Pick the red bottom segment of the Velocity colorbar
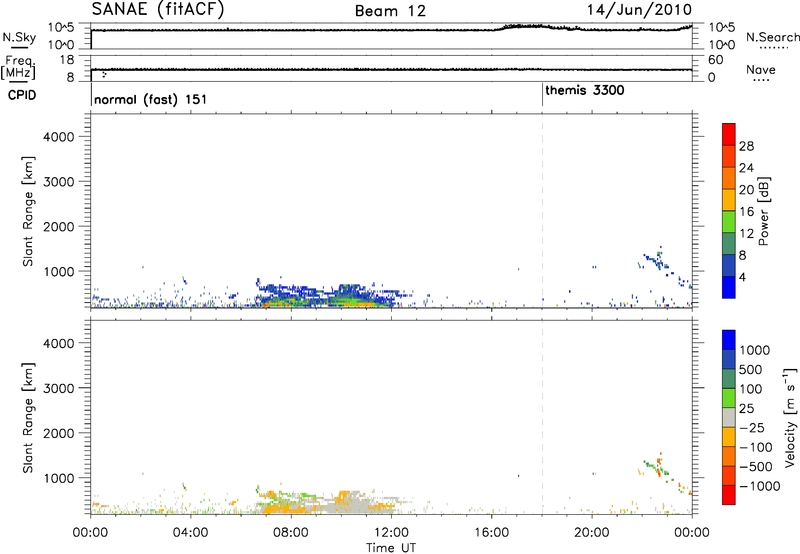Viewport: 800px width, 554px height. 729,495
